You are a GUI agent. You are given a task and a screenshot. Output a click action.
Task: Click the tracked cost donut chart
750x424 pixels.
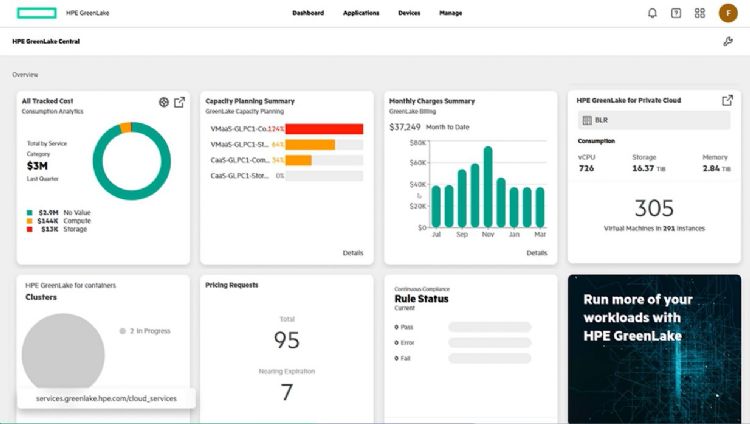132,161
